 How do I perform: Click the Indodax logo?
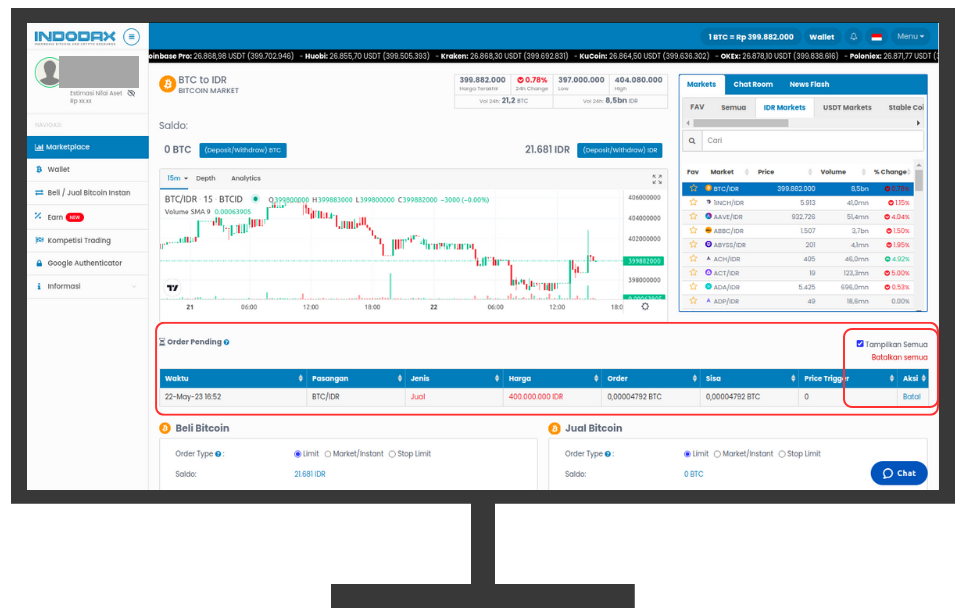point(75,37)
